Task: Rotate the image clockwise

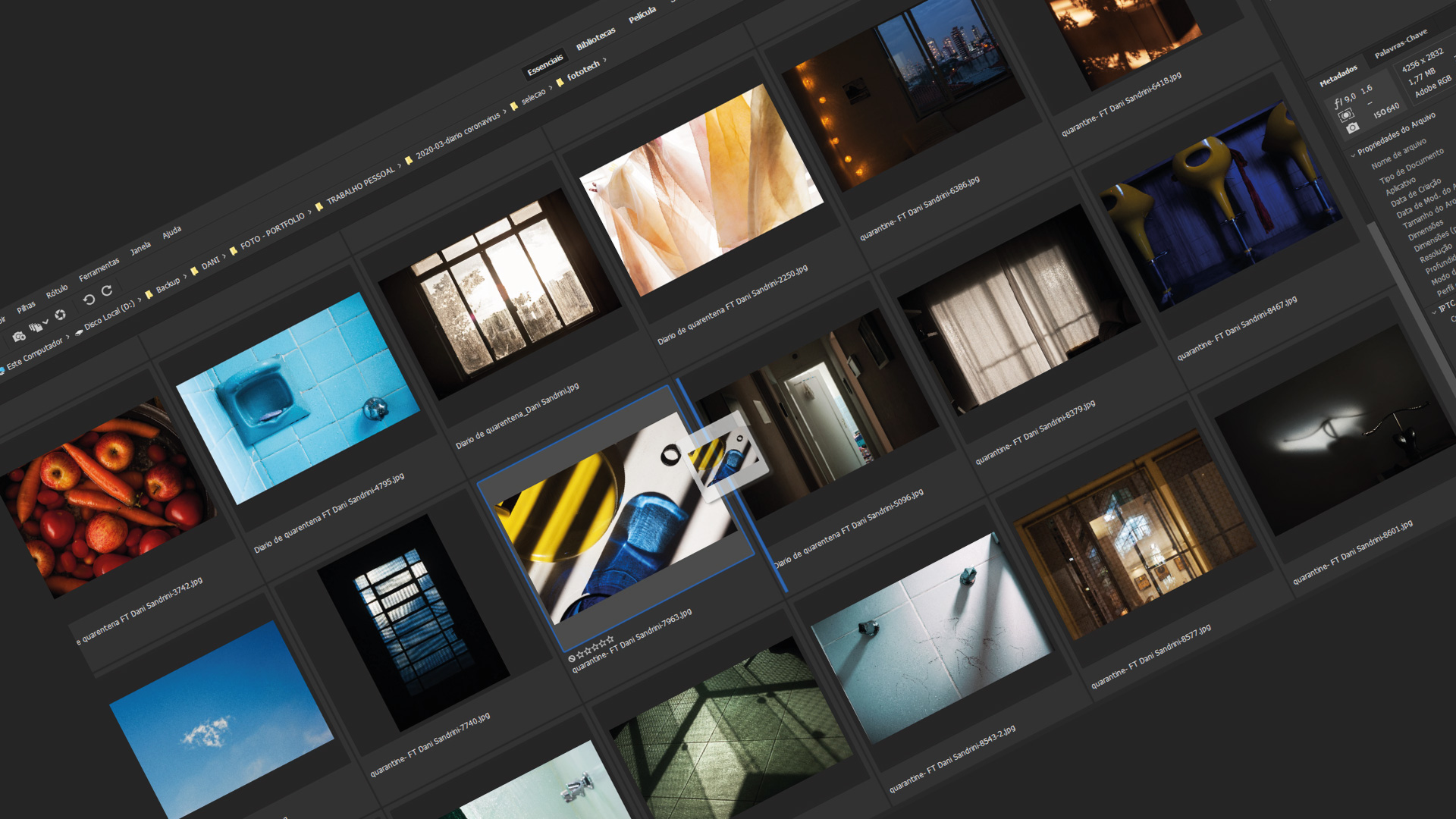Action: [107, 290]
